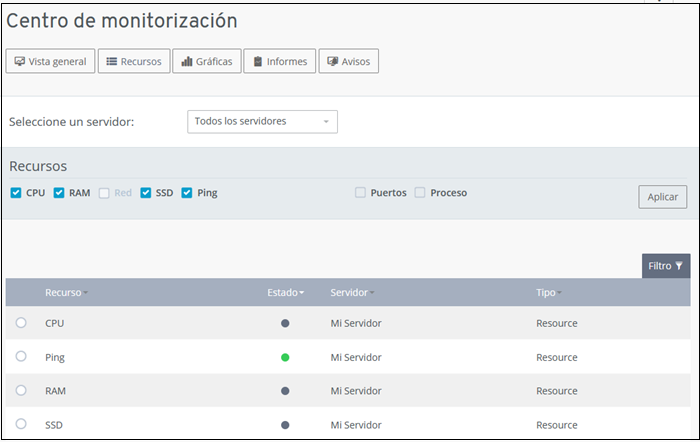Viewport: 700px width, 442px height.
Task: Click Resource type in the RAM row
Action: point(557,391)
